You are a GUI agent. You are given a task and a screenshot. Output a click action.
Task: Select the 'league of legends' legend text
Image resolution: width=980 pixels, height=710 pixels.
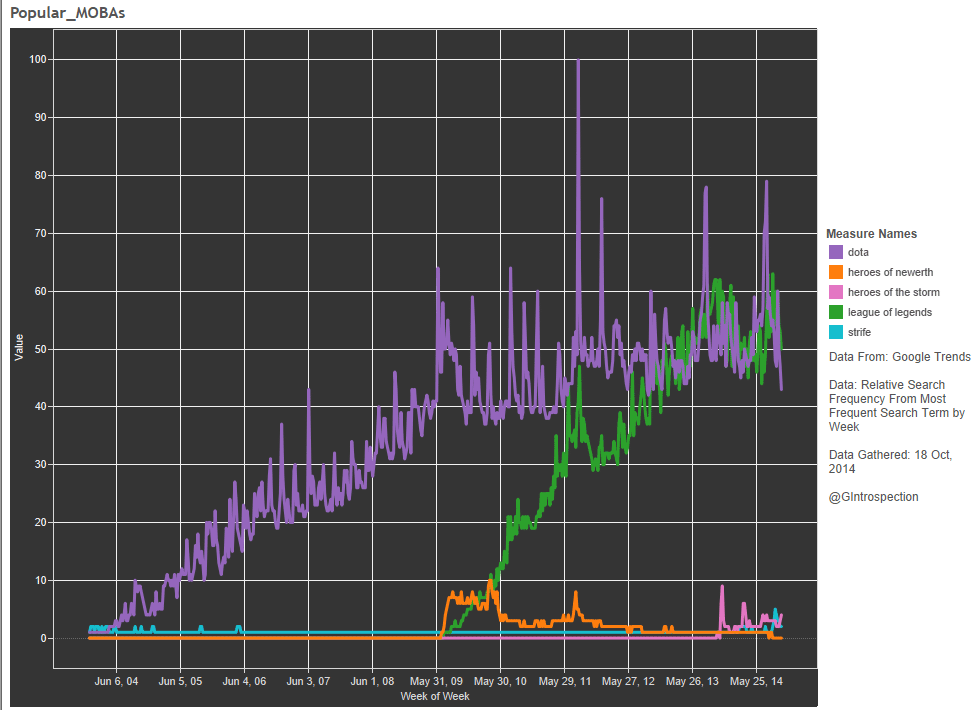pos(889,312)
